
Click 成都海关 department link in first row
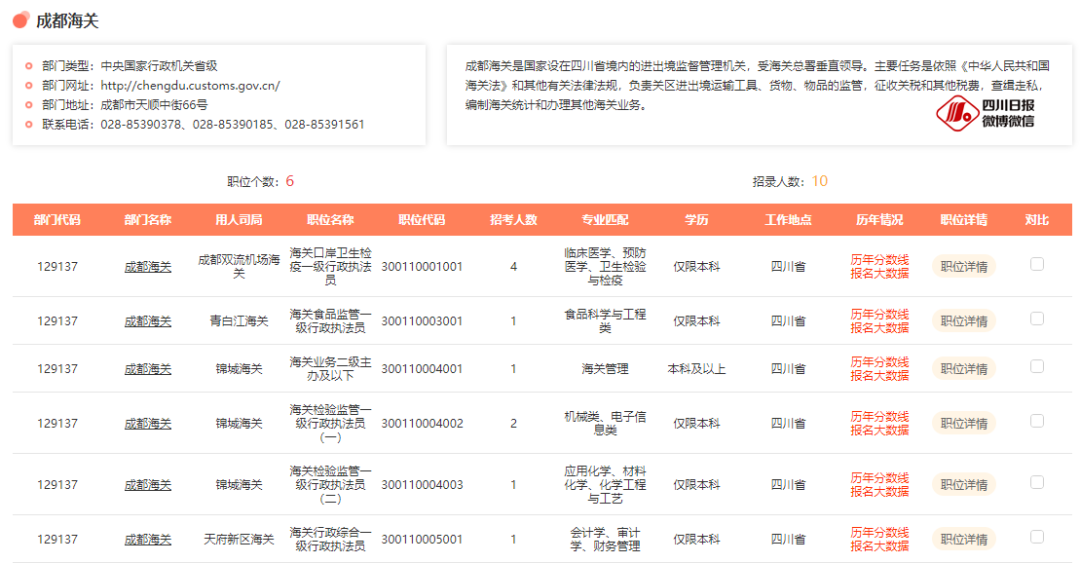(x=147, y=267)
